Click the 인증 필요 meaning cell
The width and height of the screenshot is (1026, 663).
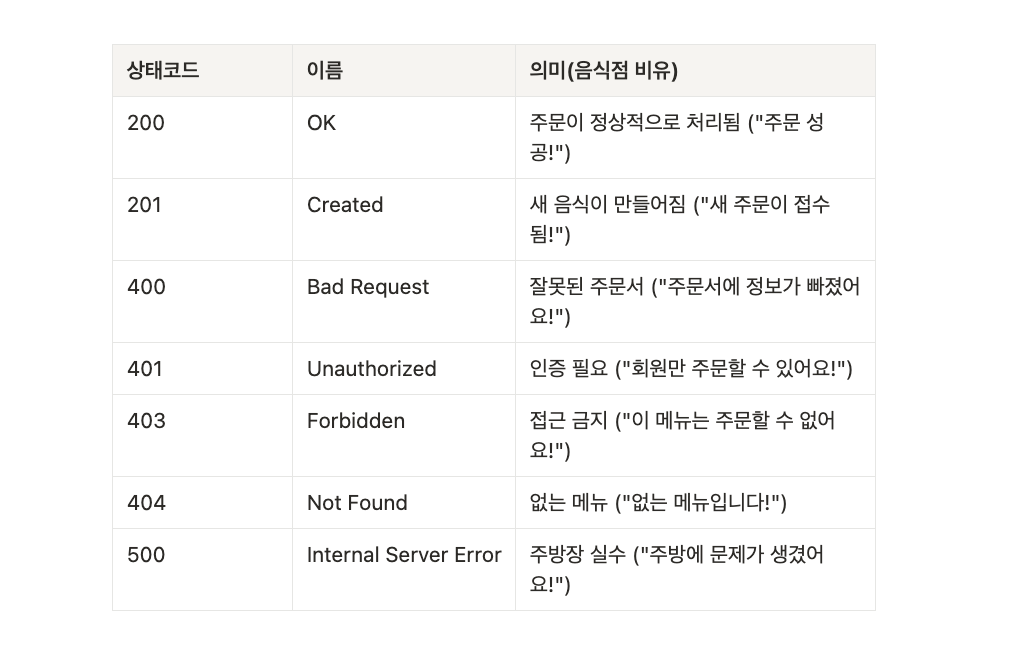696,368
